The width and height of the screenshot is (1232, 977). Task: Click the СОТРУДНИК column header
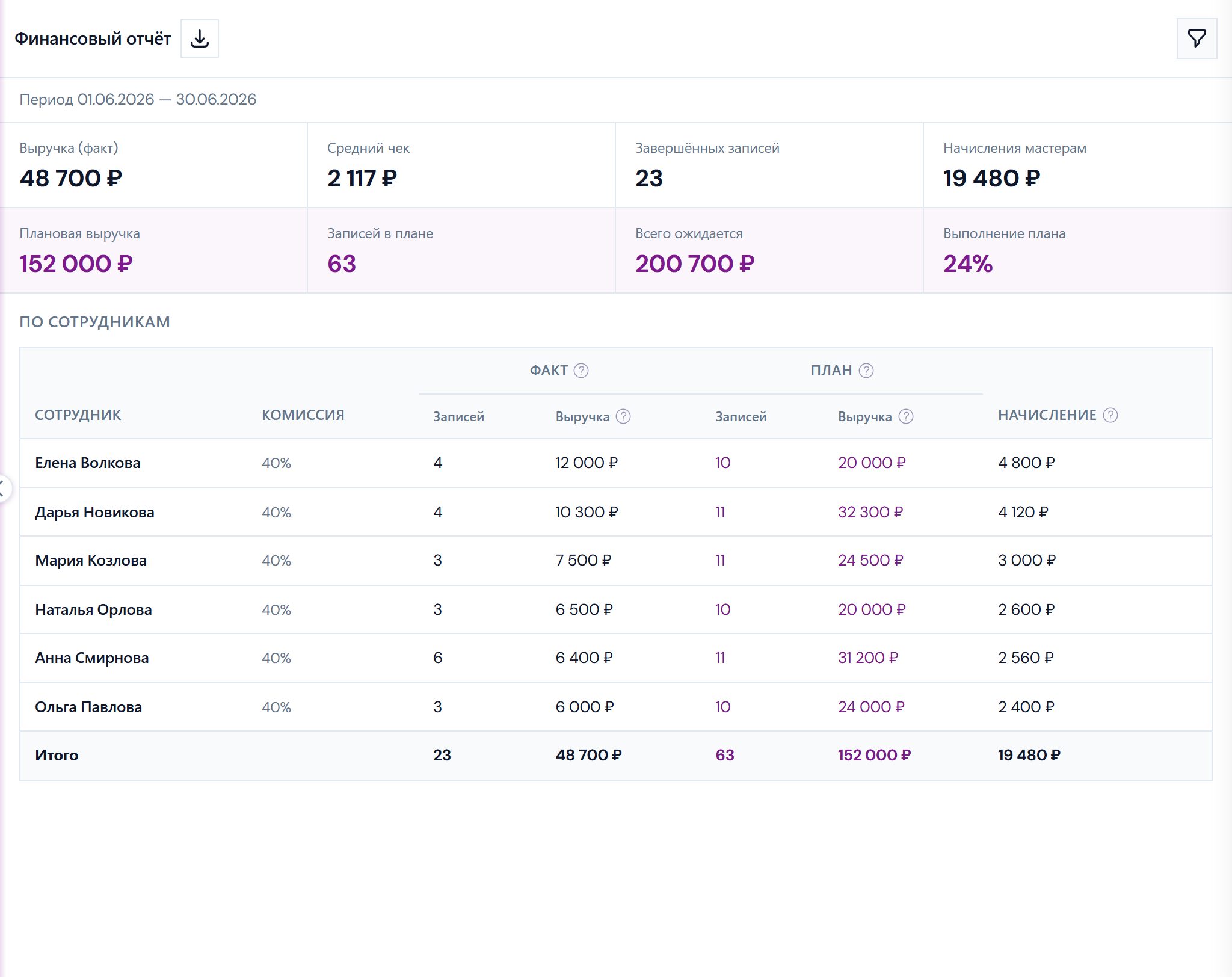(78, 415)
